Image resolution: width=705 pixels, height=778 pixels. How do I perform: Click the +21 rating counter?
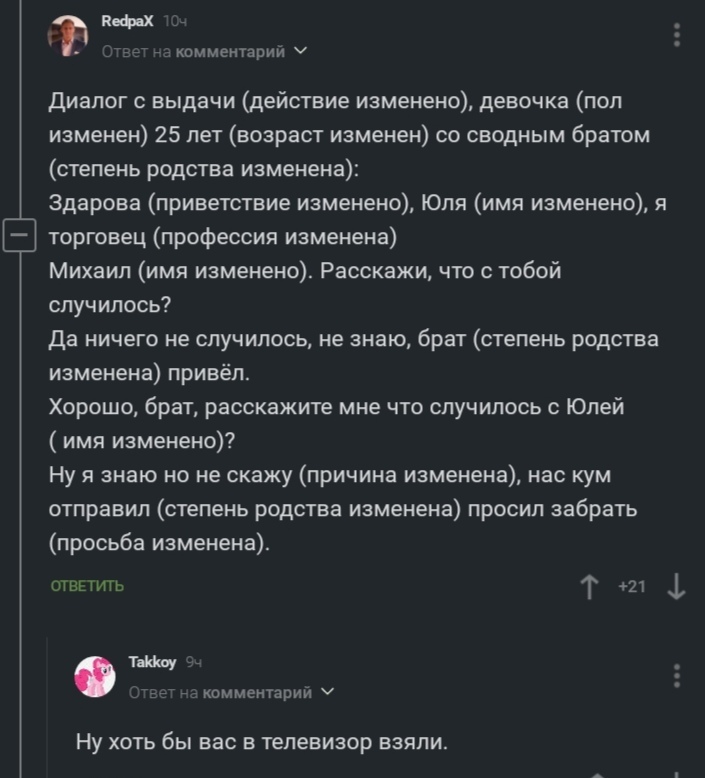tap(632, 587)
